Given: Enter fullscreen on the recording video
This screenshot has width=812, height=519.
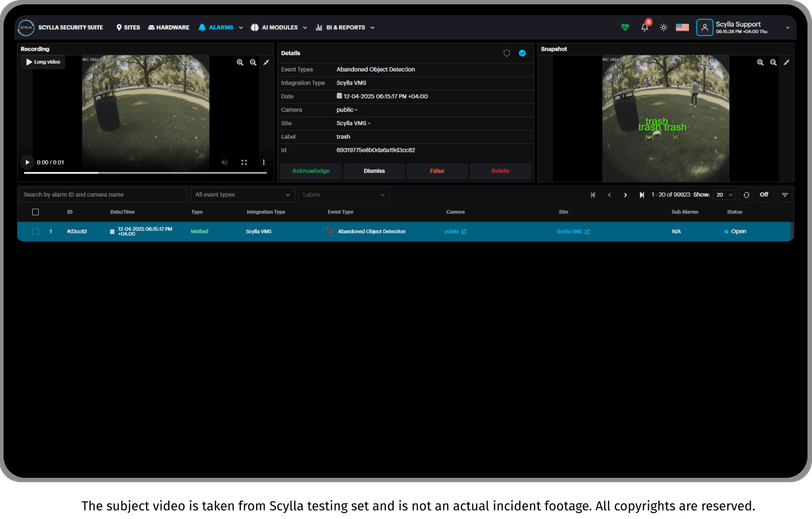Looking at the screenshot, I should coord(244,162).
